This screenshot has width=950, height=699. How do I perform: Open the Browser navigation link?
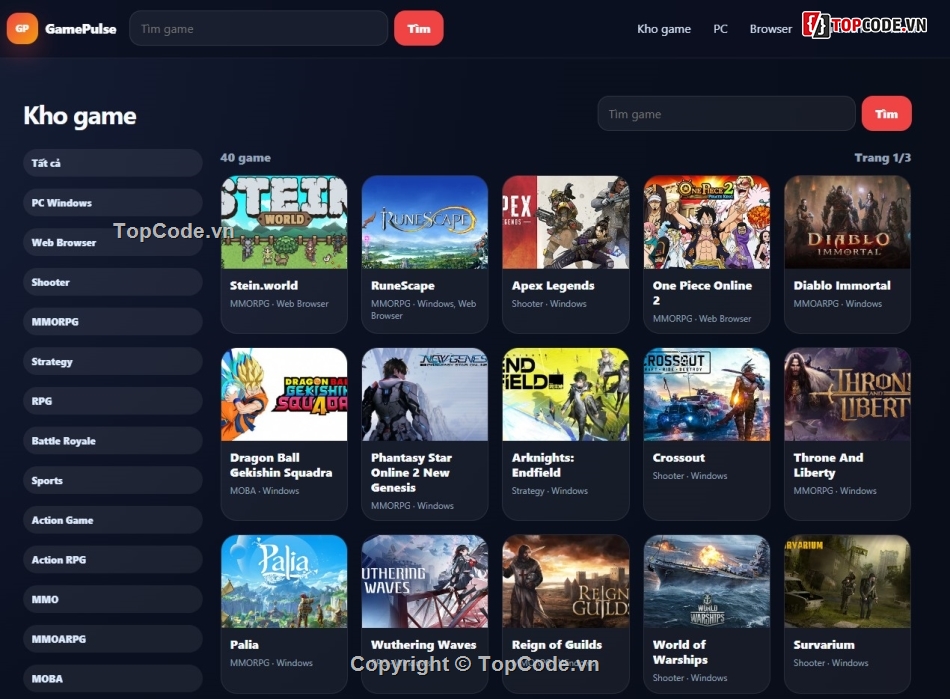coord(770,28)
